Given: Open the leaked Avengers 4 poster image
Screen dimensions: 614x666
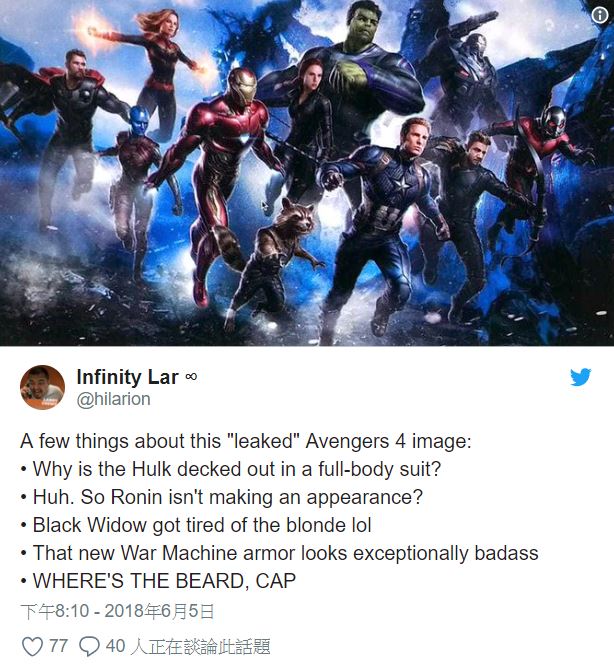Looking at the screenshot, I should pyautogui.click(x=307, y=173).
